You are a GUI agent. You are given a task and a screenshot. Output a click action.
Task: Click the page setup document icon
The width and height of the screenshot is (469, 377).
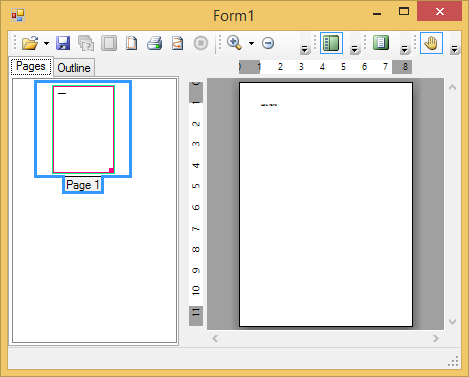pyautogui.click(x=131, y=43)
